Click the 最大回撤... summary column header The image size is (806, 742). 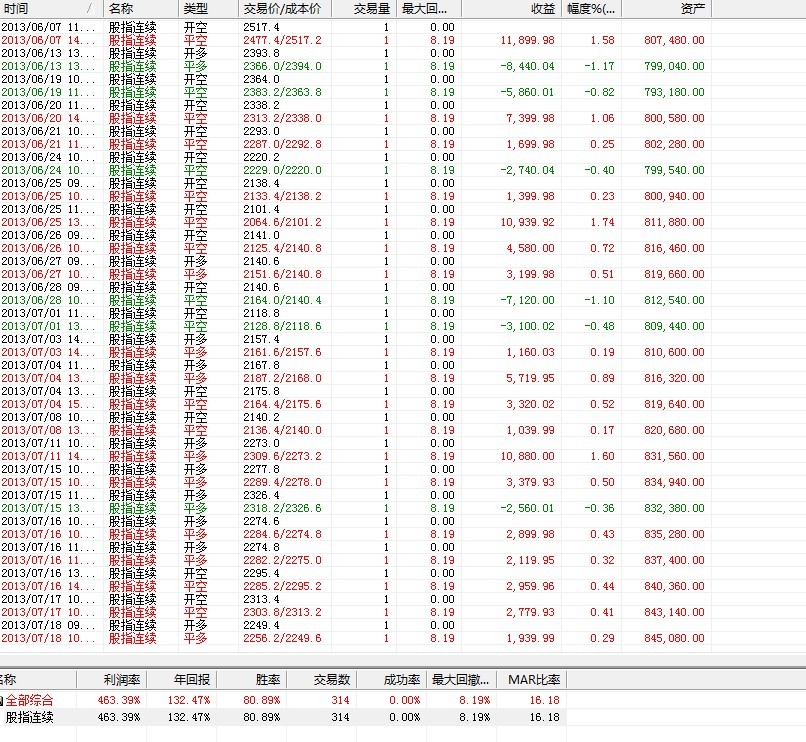[461, 680]
